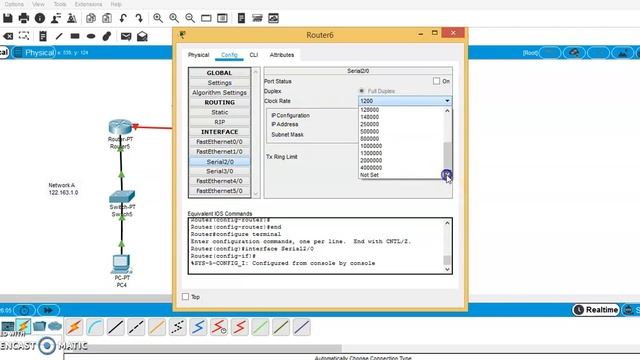Click the Paste icon in the toolbar
The height and width of the screenshot is (360, 640).
[107, 18]
